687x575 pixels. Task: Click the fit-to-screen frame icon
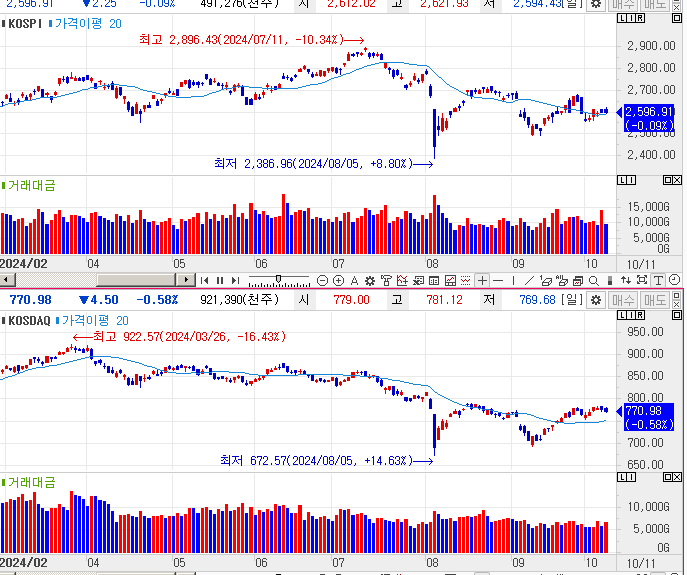pos(642,280)
